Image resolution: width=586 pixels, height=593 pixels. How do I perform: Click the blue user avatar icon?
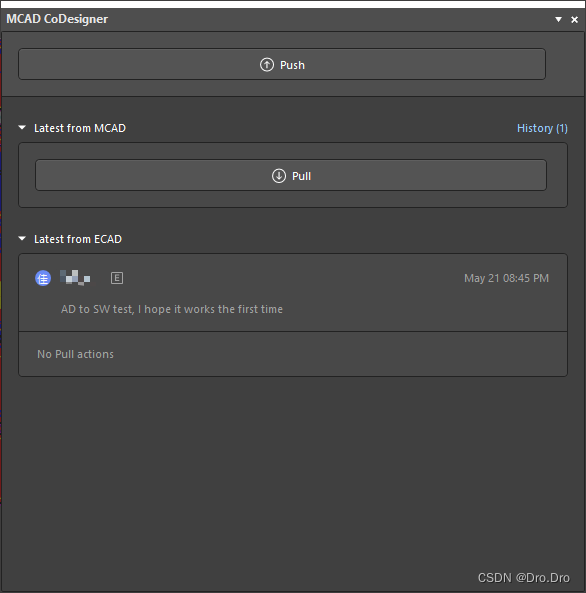click(43, 278)
